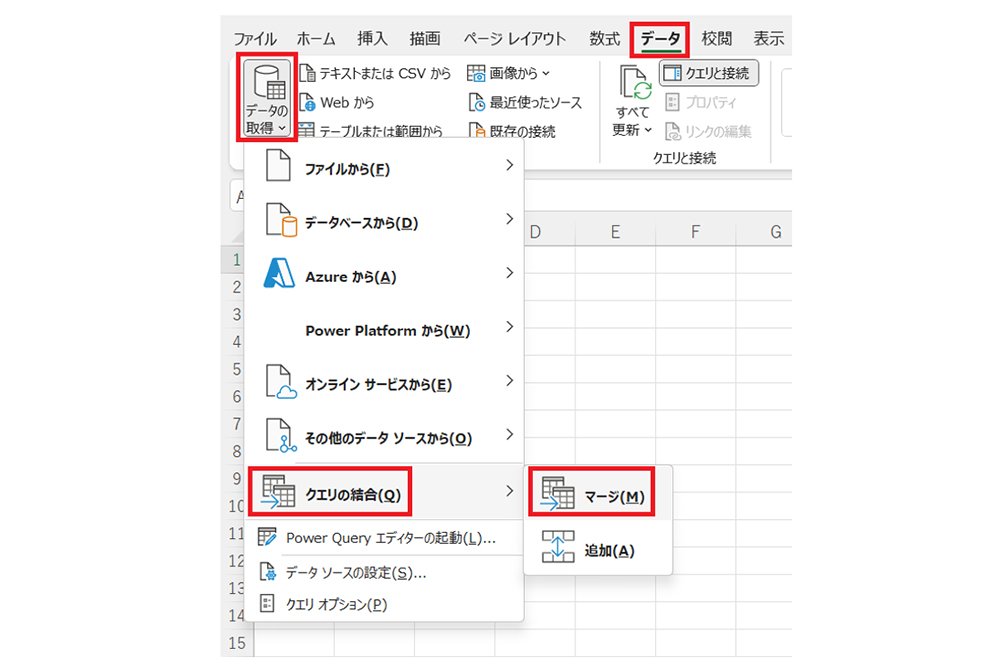Select column E header
Image resolution: width=1000 pixels, height=666 pixels.
[615, 232]
